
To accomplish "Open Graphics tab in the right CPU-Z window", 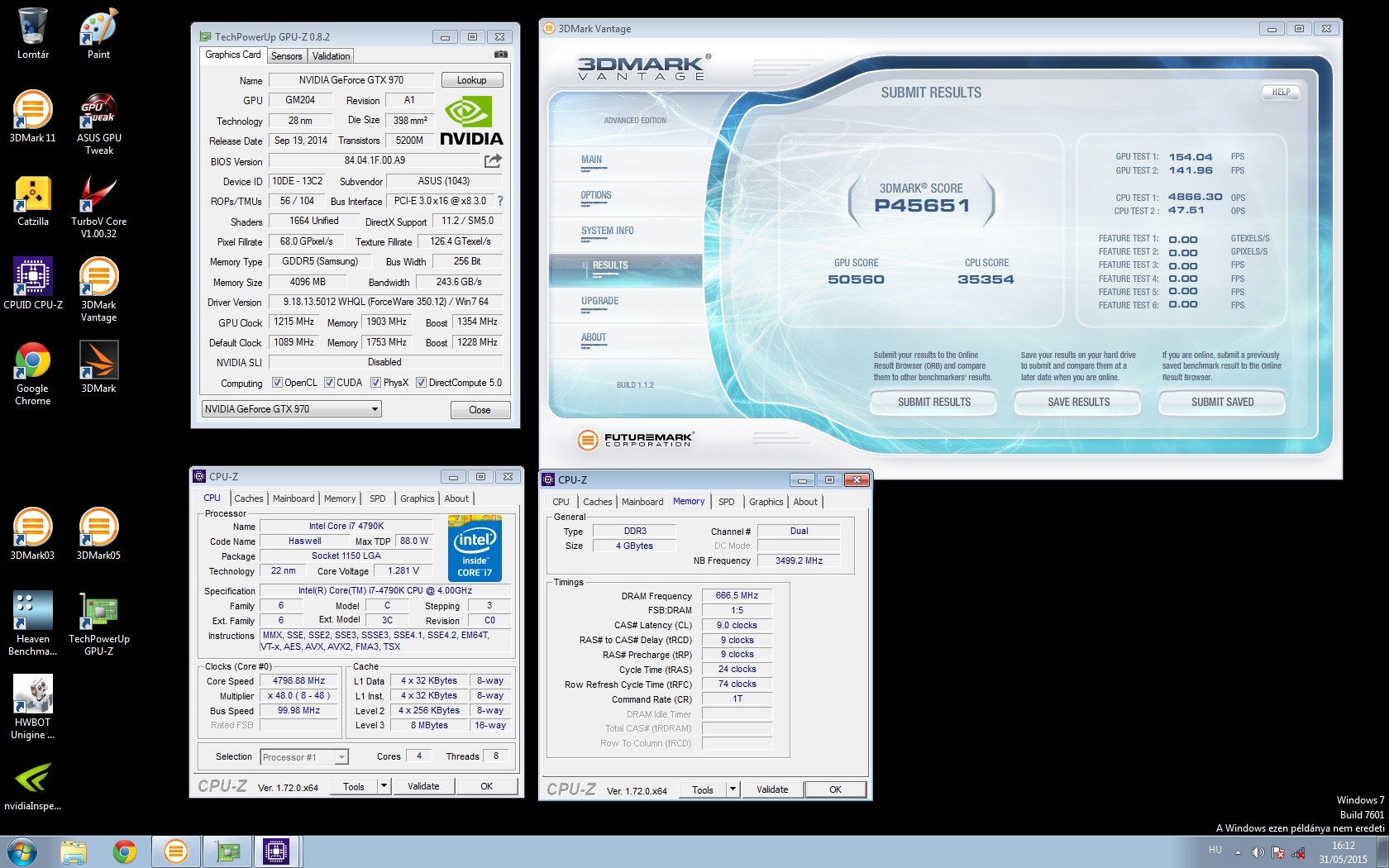I will pos(766,502).
